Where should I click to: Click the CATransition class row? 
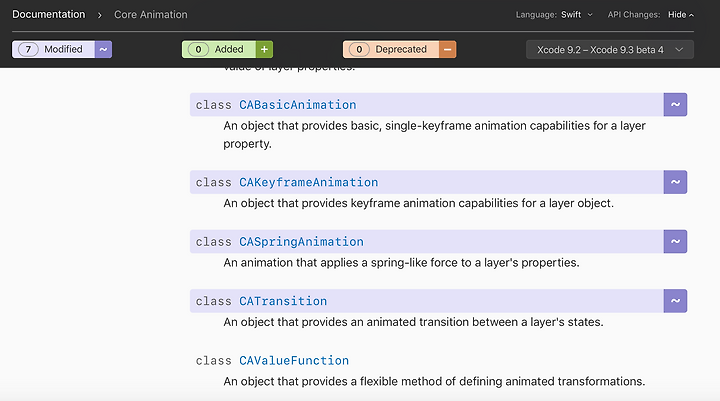click(427, 301)
